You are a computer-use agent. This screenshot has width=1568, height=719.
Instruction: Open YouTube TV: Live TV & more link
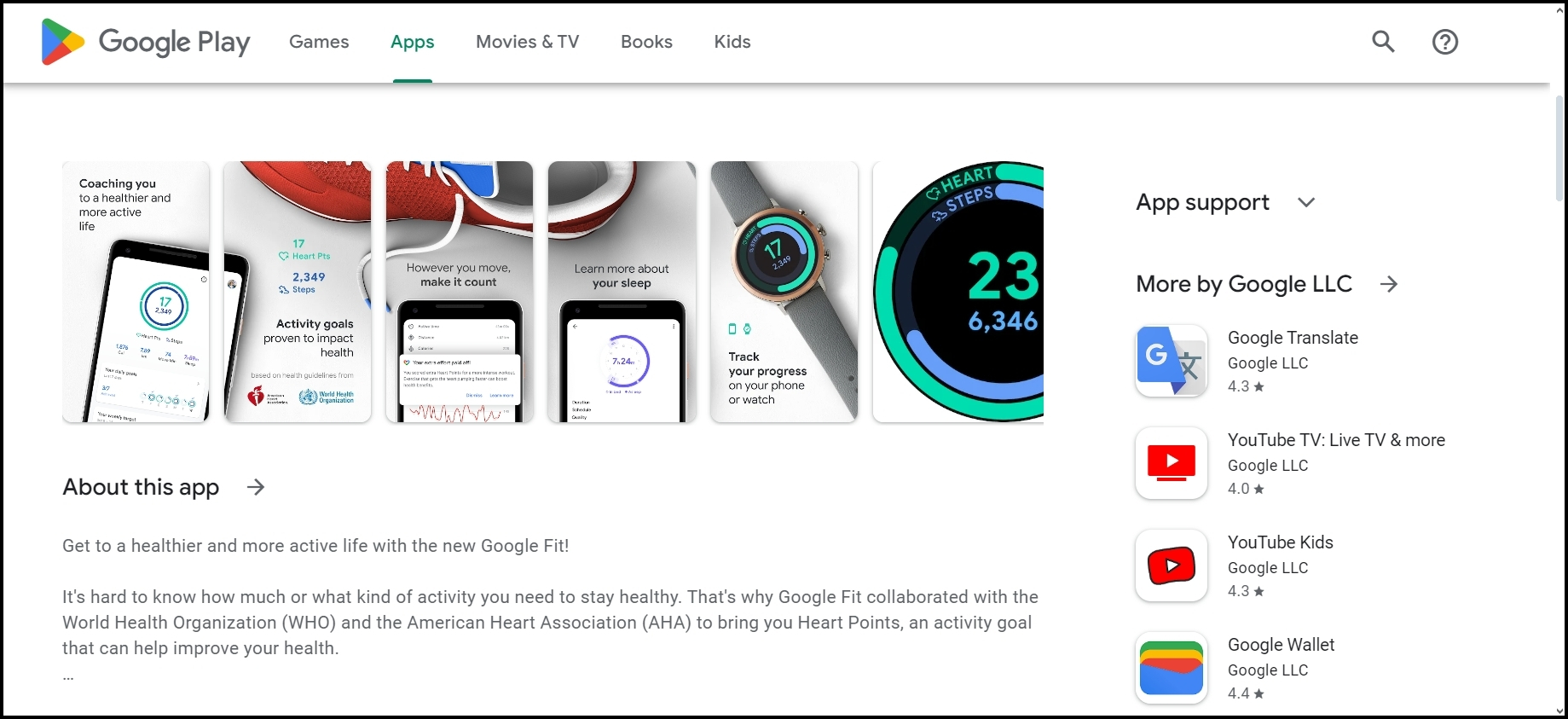[x=1336, y=440]
